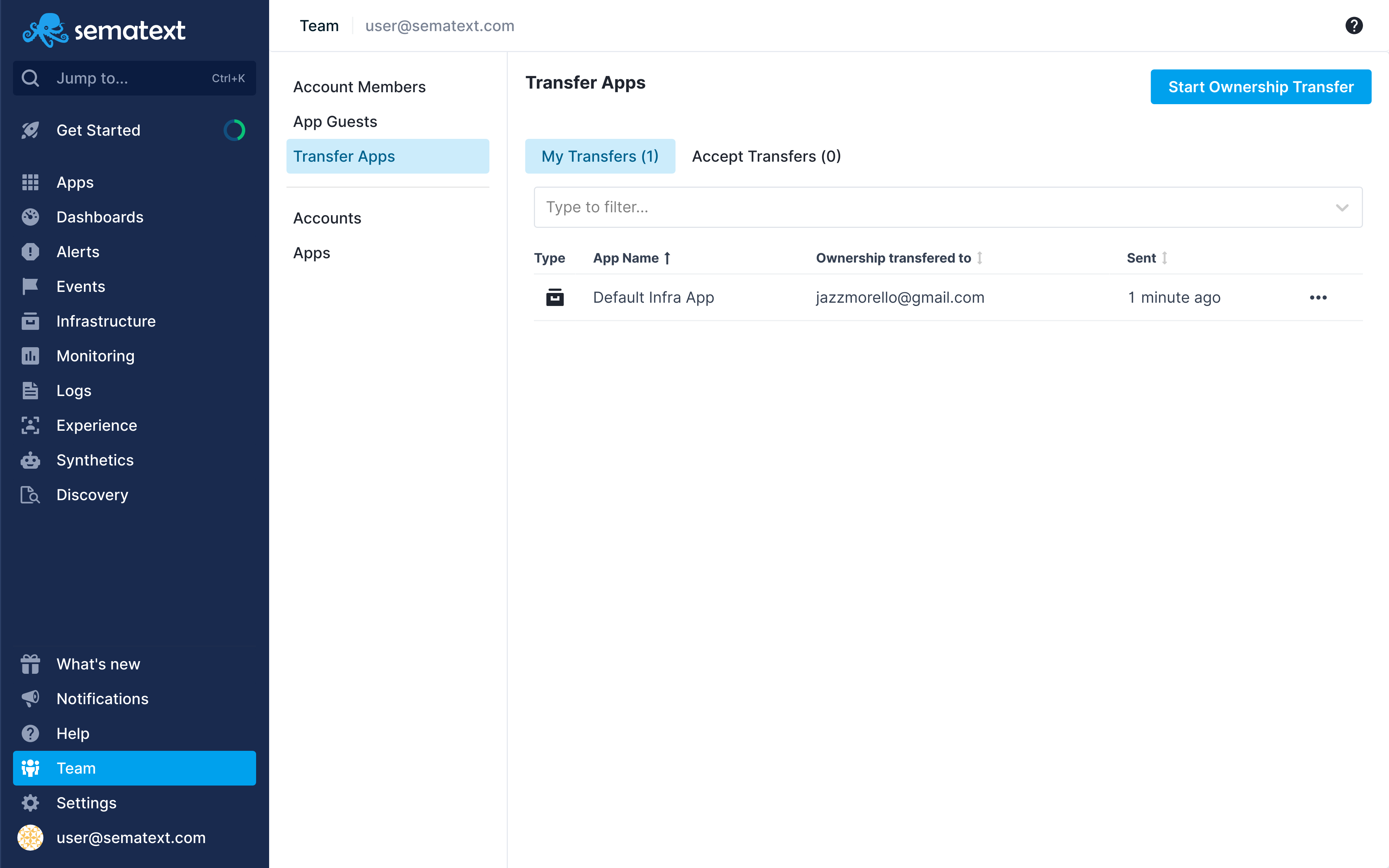Click the user avatar icon in sidebar
This screenshot has height=868, width=1389.
point(30,838)
